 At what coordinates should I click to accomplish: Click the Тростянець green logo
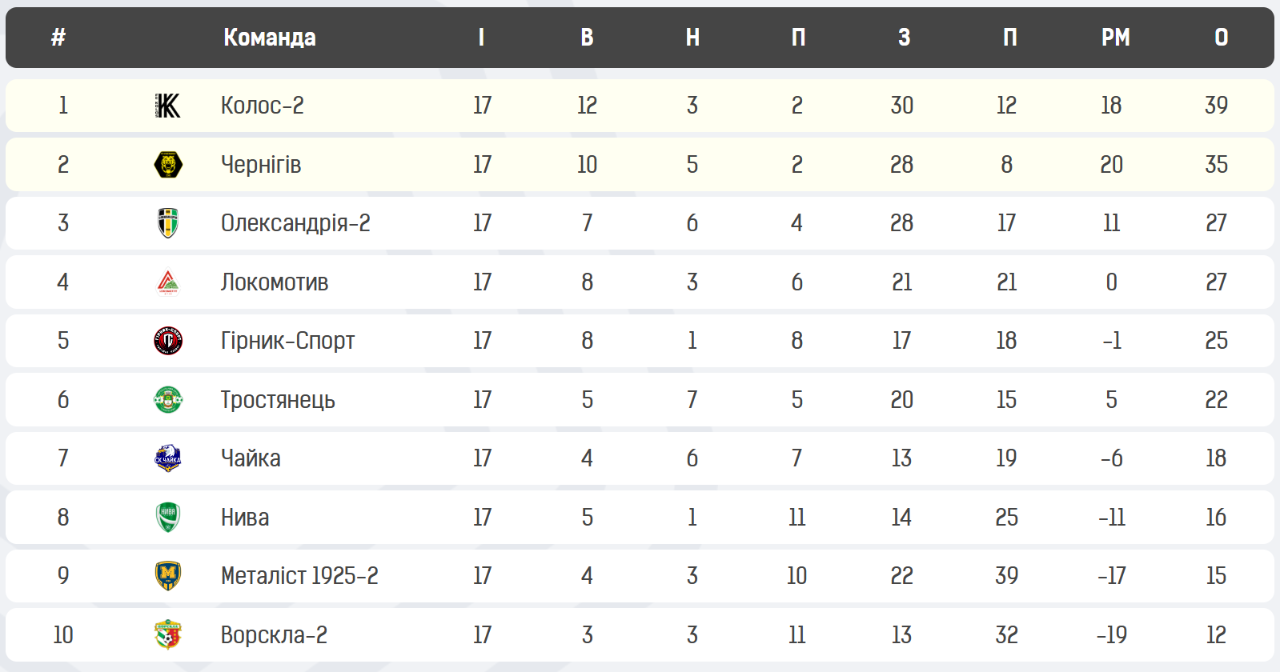click(168, 400)
